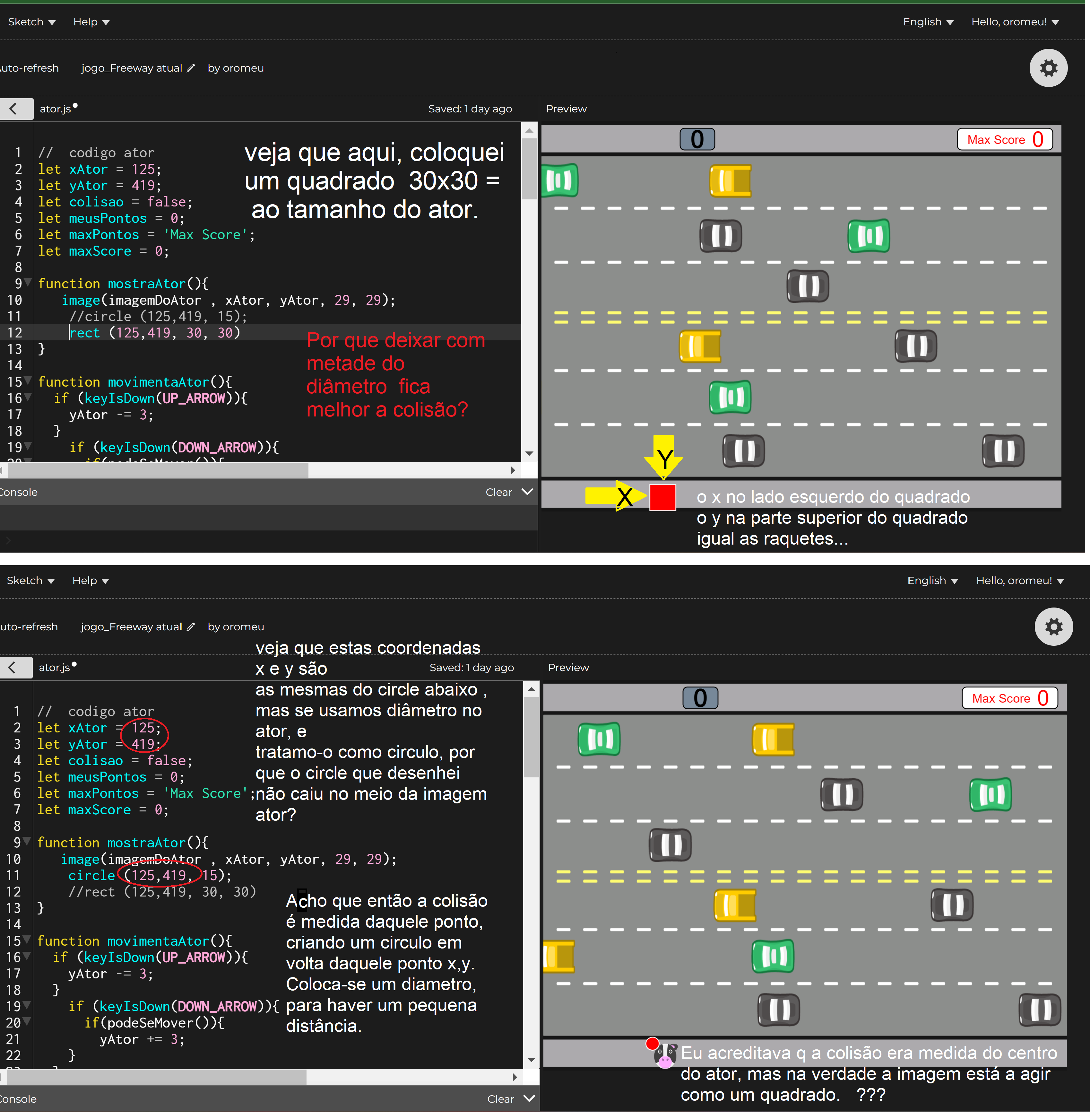
Task: Fold movimentaAtor function at line 15 in upper editor
Action: tap(28, 381)
